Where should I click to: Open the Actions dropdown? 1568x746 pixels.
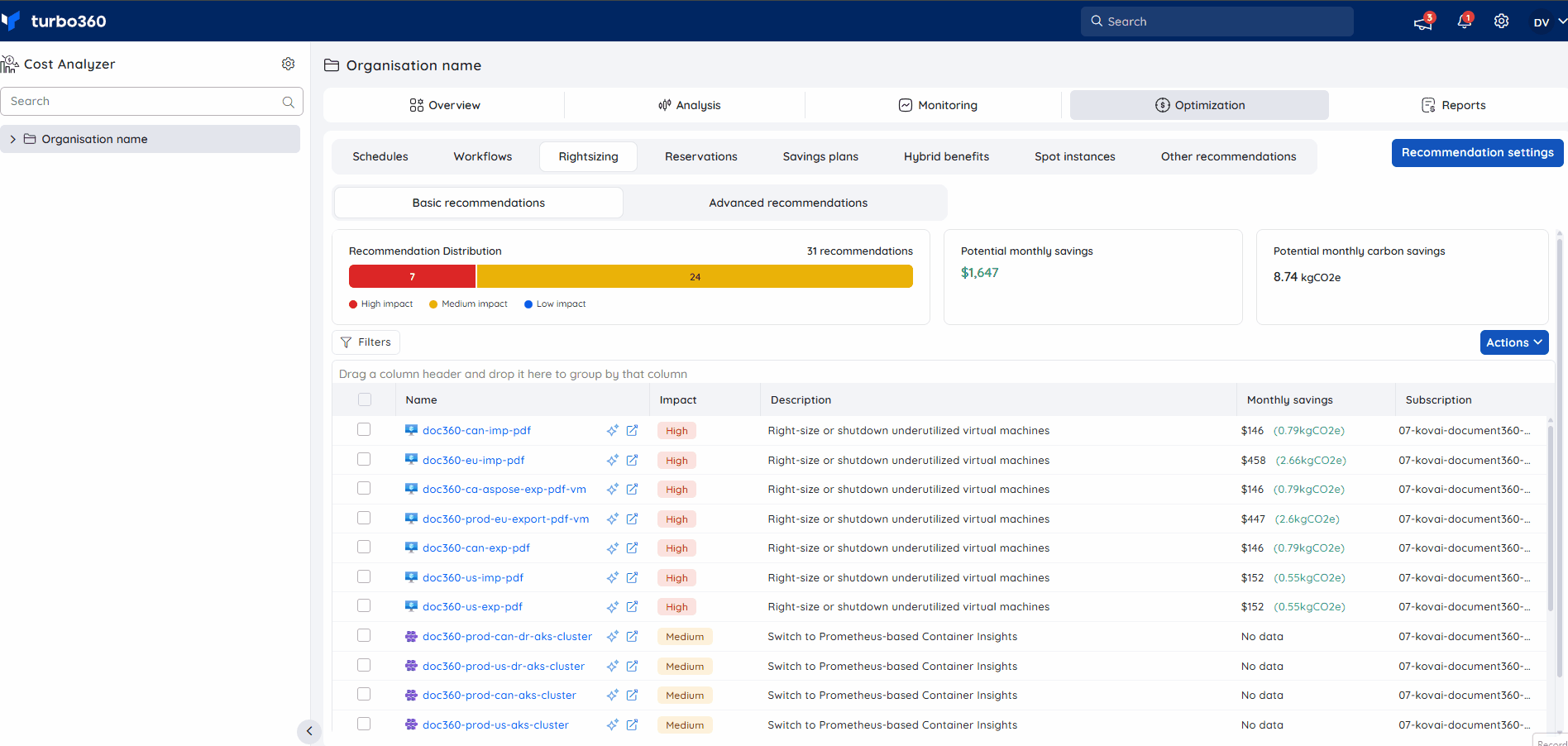click(x=1514, y=342)
